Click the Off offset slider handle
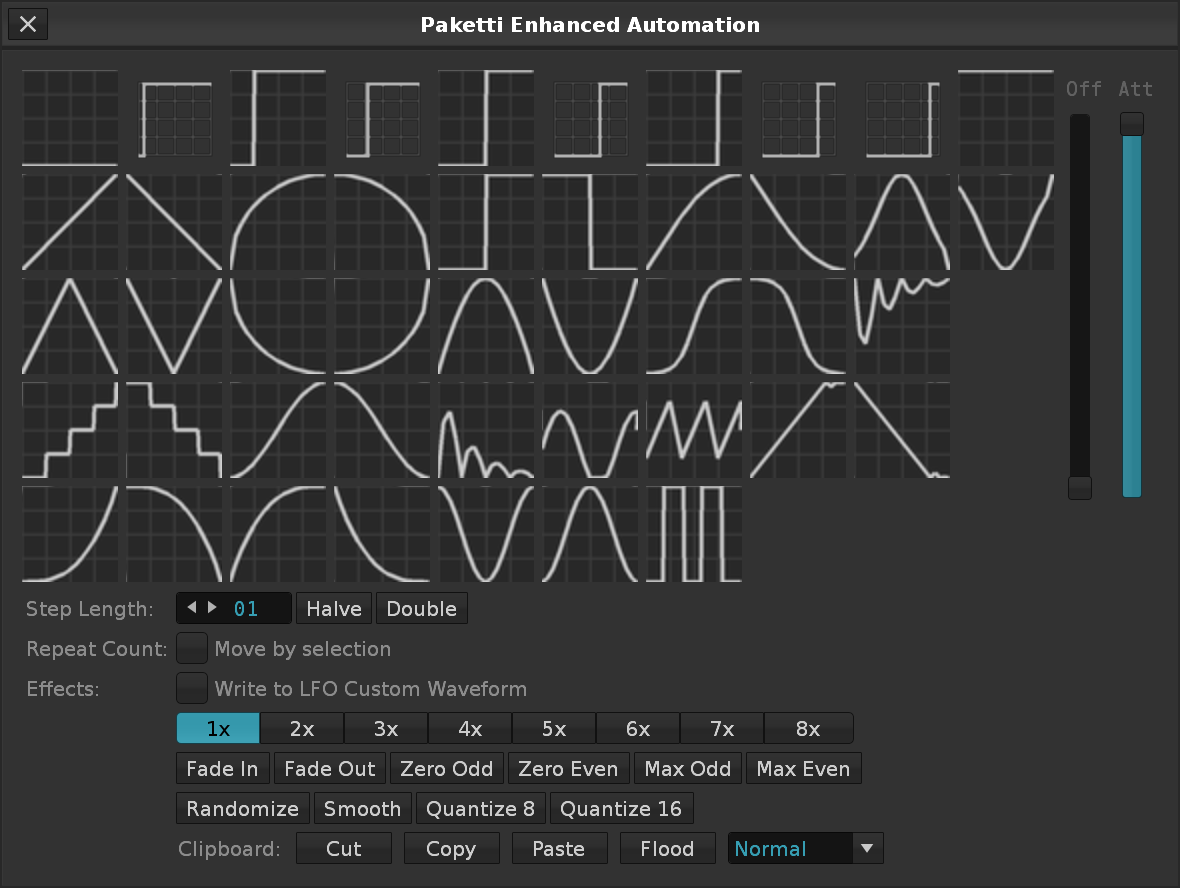The width and height of the screenshot is (1180, 888). click(1080, 488)
